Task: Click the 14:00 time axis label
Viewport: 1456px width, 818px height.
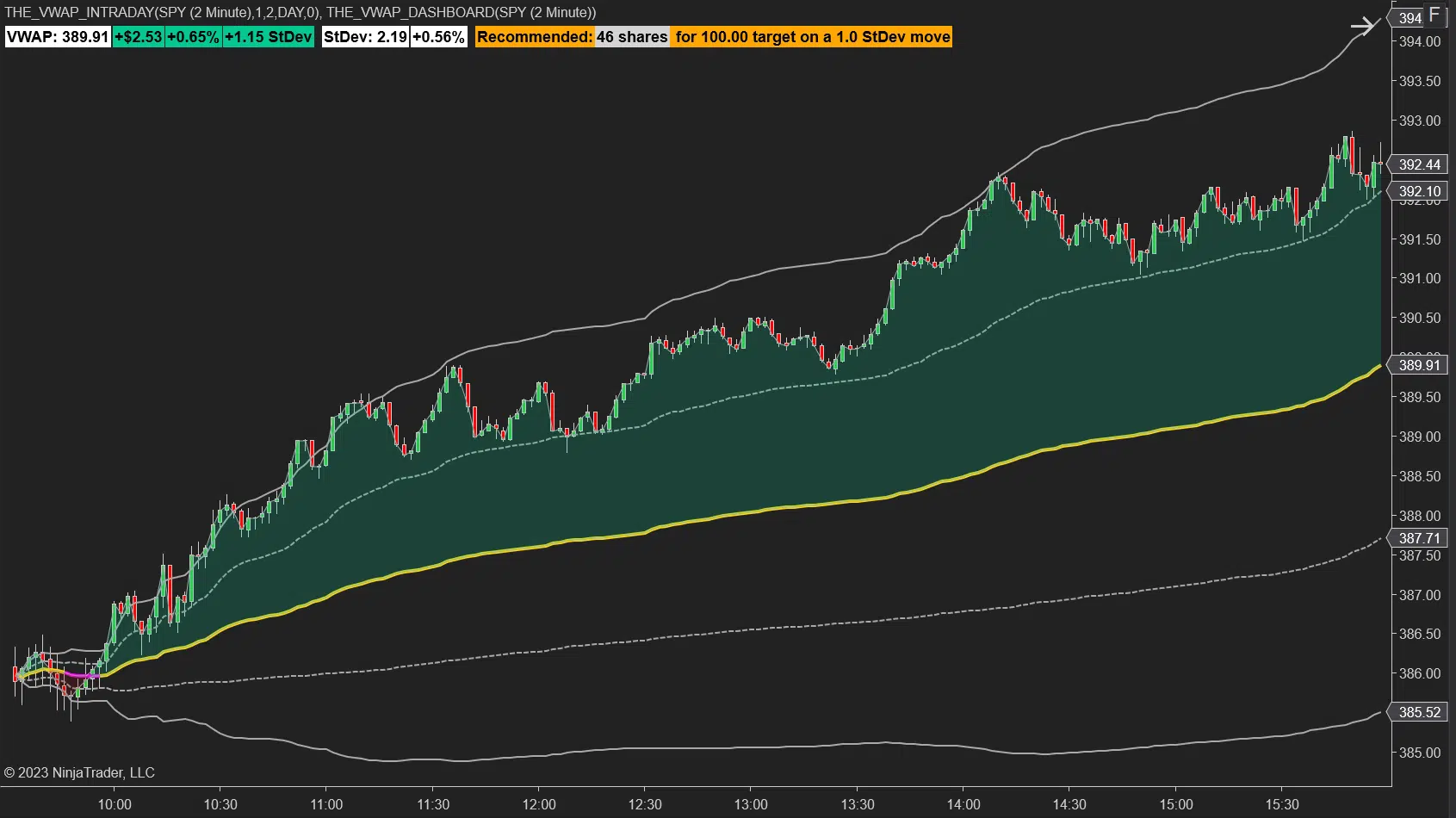Action: coord(963,804)
